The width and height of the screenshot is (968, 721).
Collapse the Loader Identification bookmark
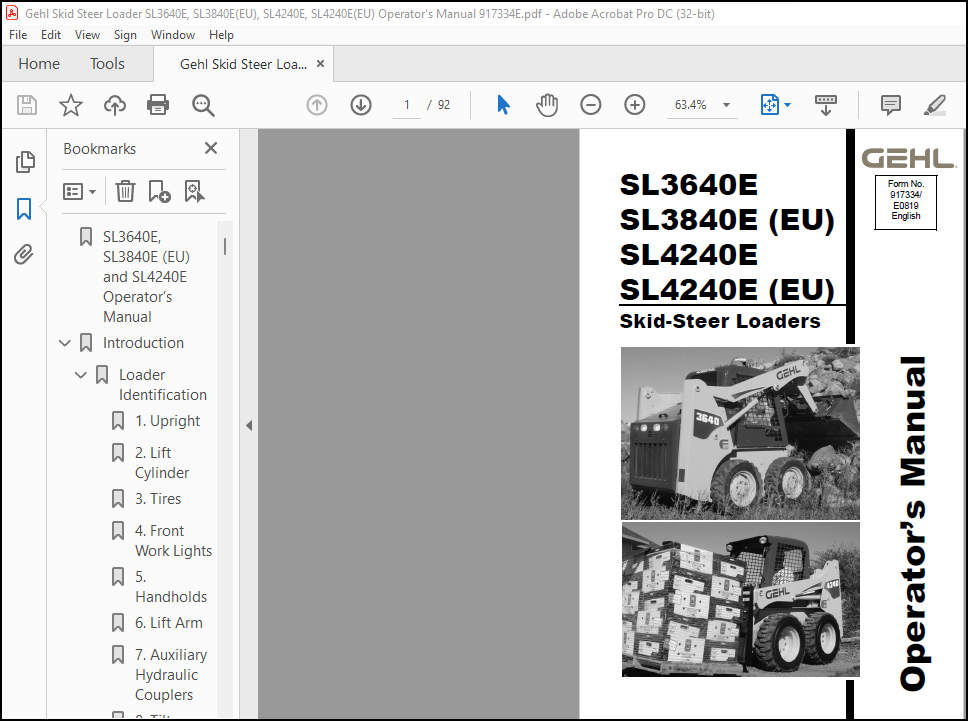[x=80, y=375]
